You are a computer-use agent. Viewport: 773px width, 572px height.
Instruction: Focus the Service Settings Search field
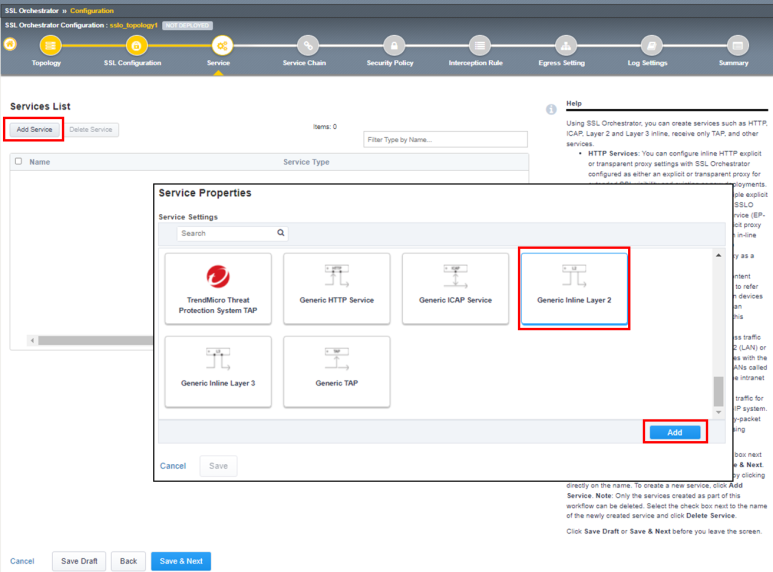232,233
